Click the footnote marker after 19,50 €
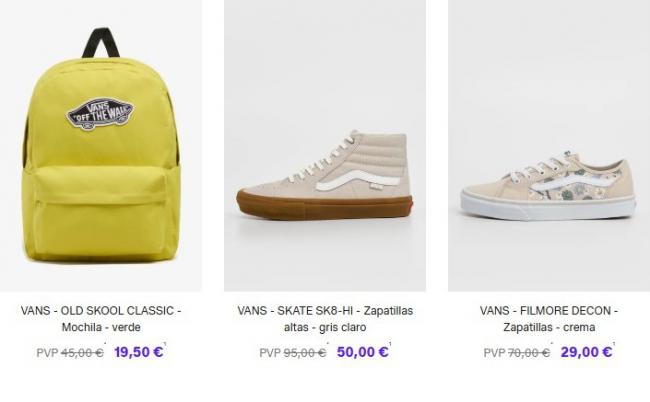650x402 pixels. [x=165, y=344]
